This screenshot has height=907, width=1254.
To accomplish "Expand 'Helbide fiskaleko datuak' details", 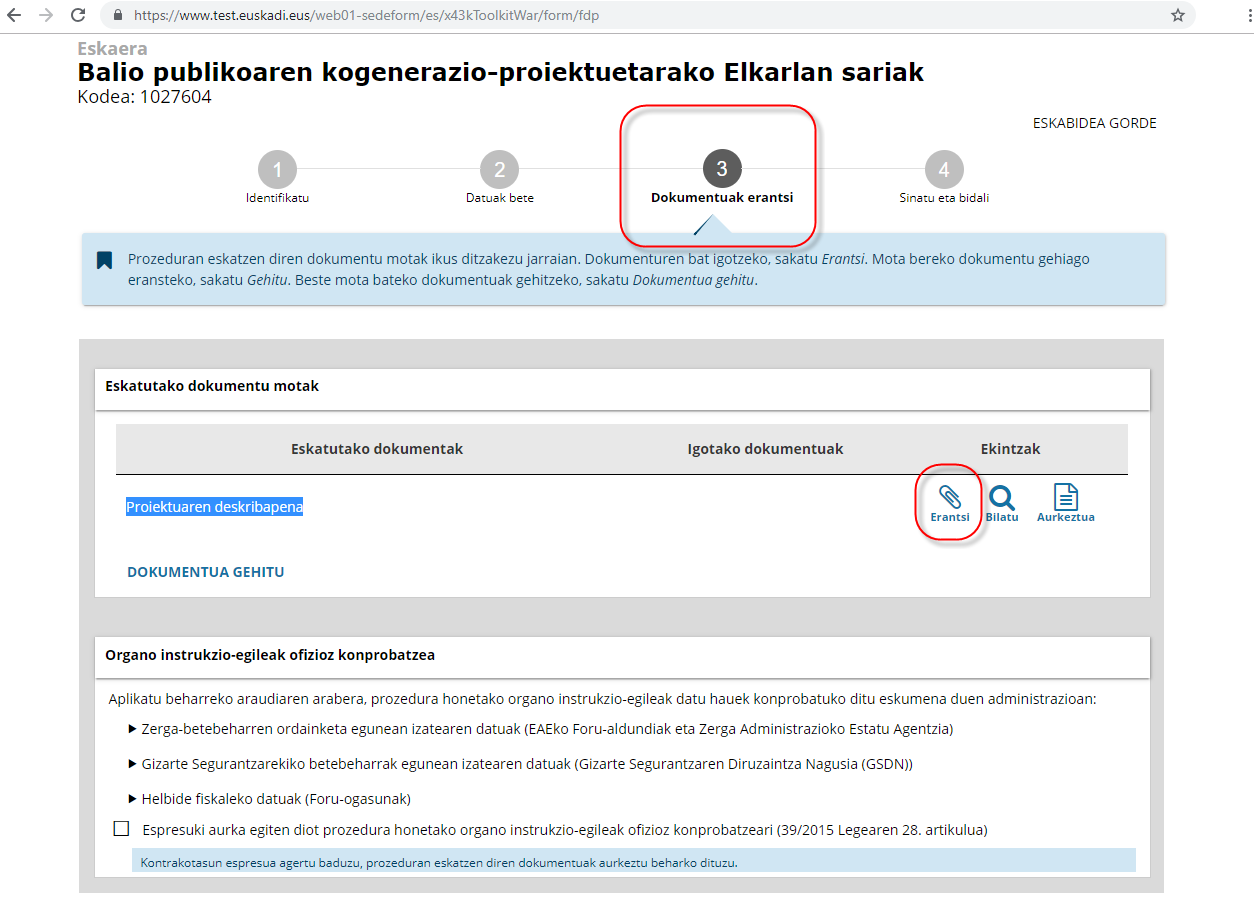I will (x=133, y=799).
